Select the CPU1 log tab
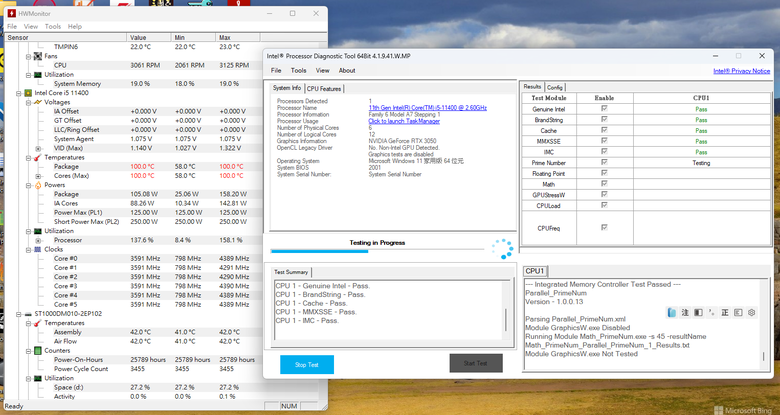 point(535,271)
